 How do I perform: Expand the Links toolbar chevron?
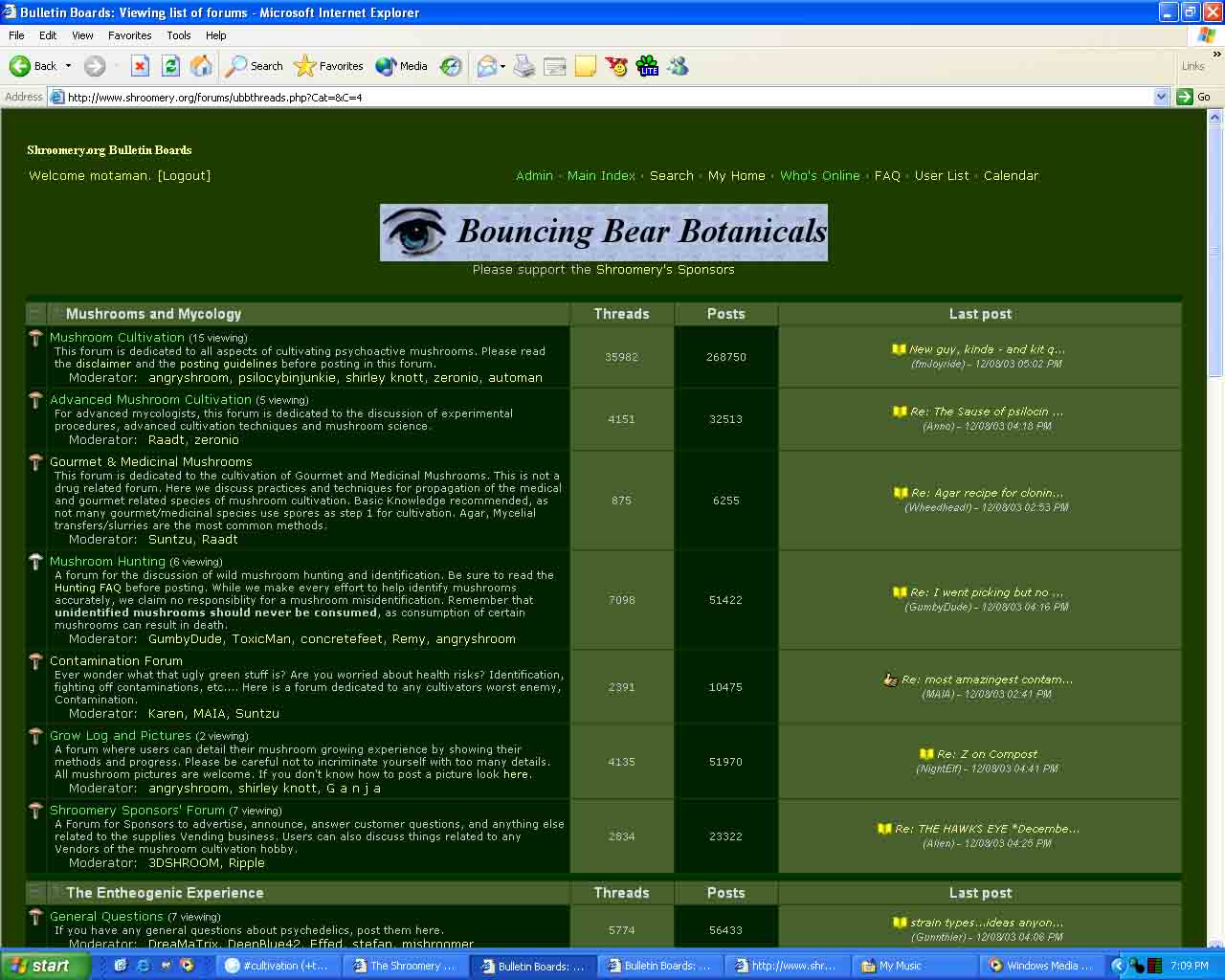tap(1216, 55)
